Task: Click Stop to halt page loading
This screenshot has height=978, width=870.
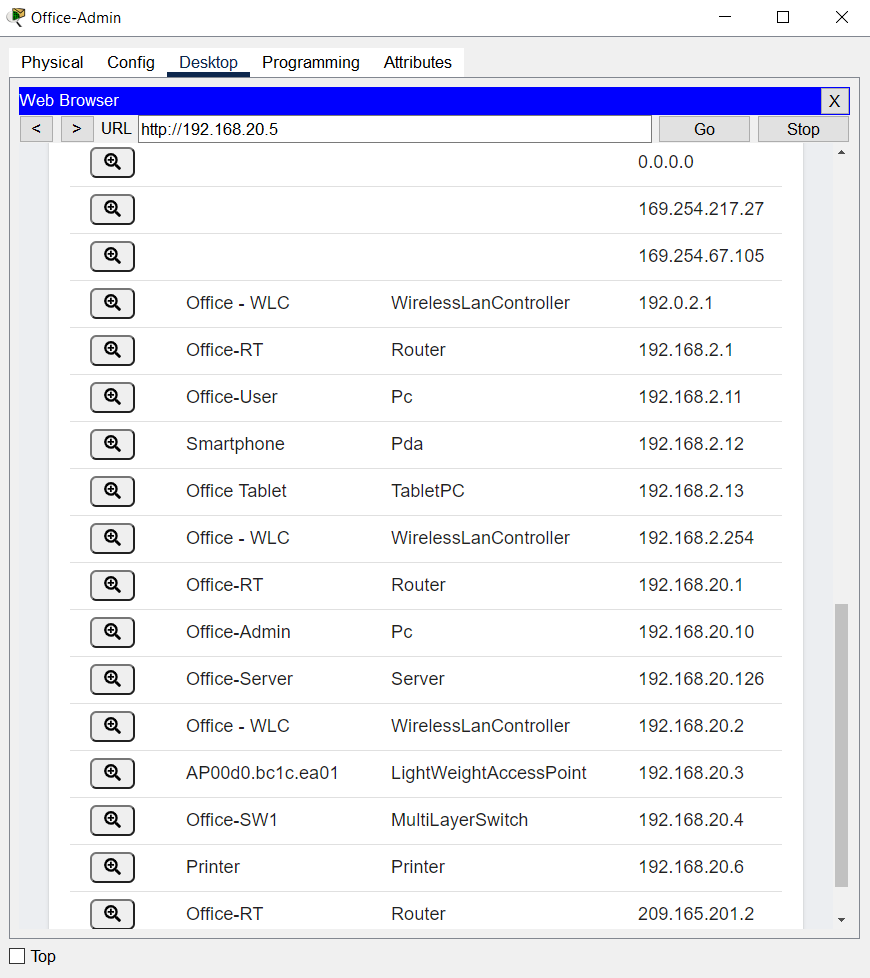Action: pos(803,128)
